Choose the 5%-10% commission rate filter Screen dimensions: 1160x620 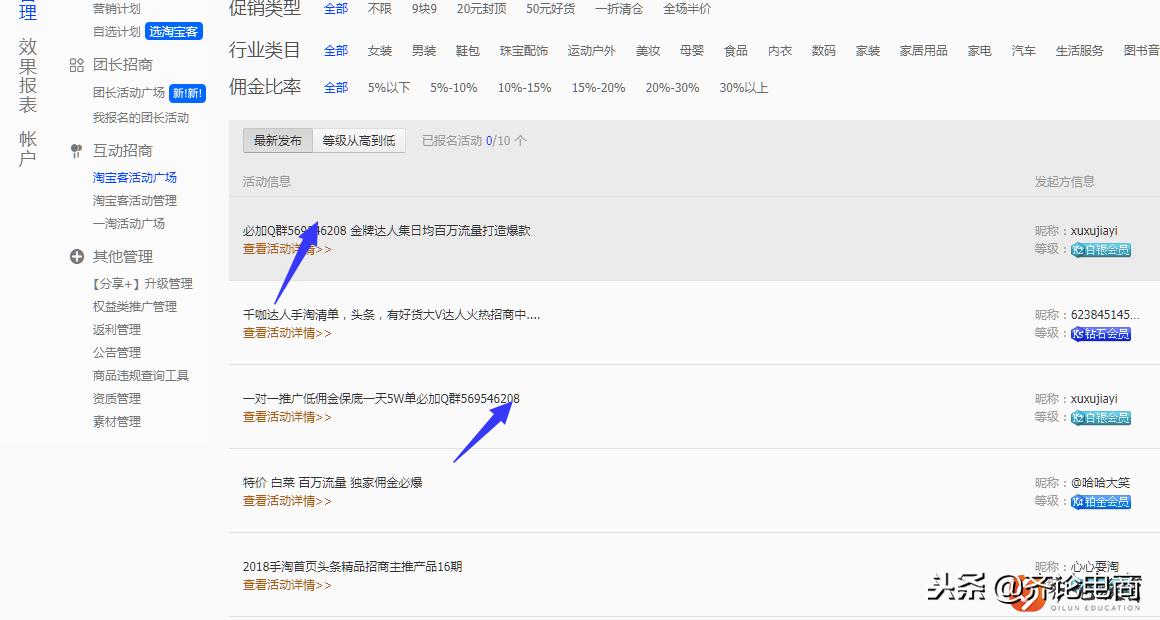click(x=454, y=88)
